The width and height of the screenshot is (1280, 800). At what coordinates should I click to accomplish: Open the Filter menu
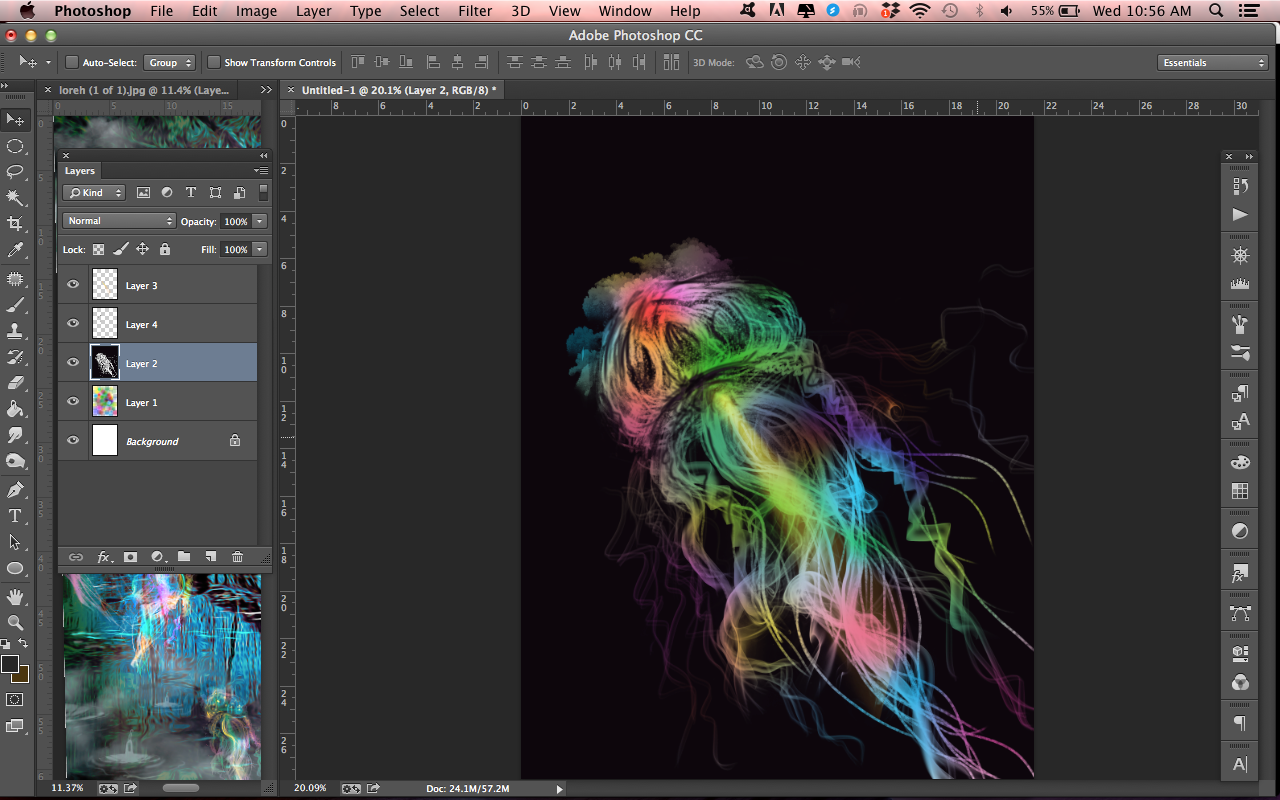(475, 11)
